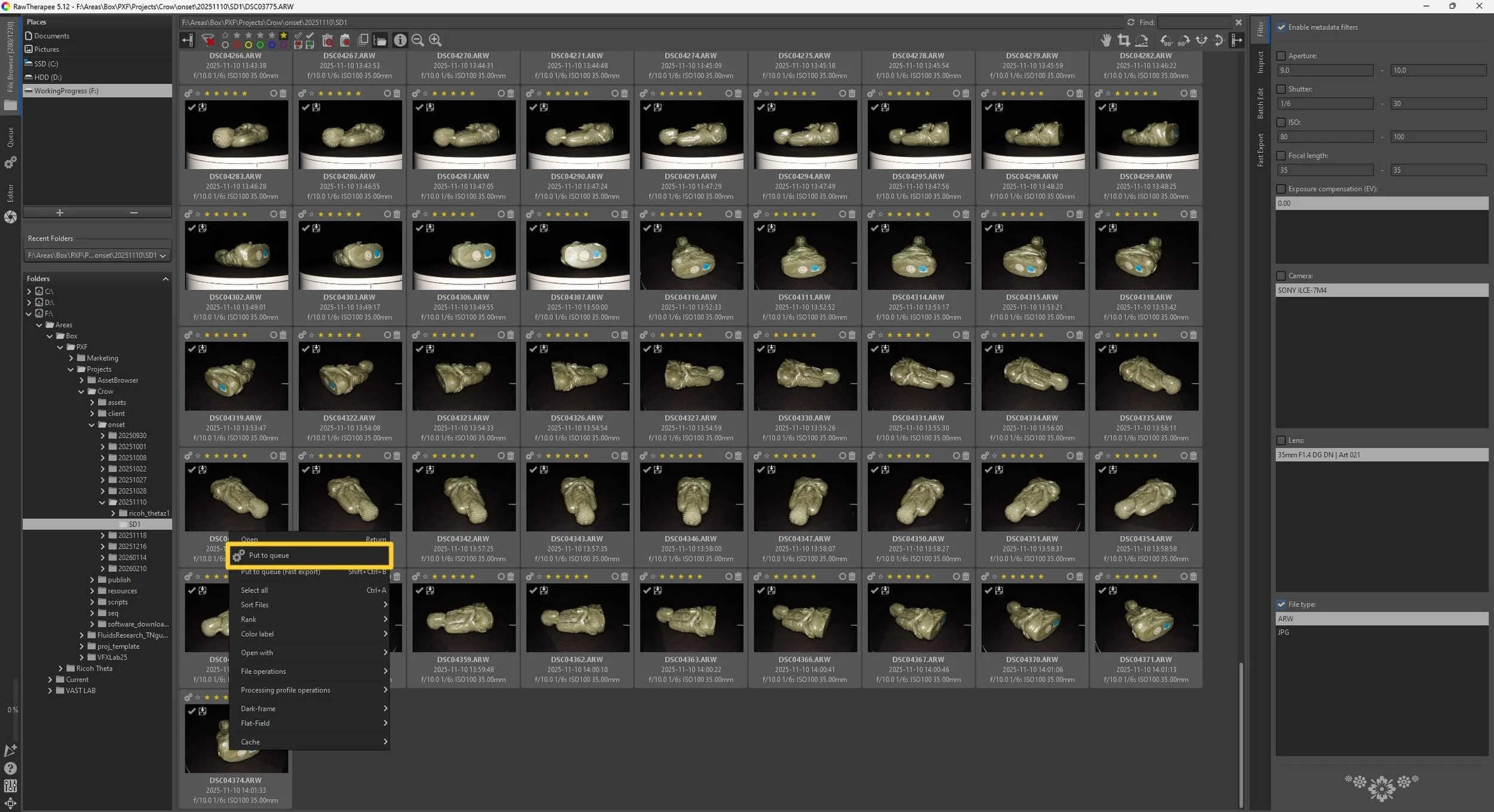Image resolution: width=1494 pixels, height=812 pixels.
Task: Select the crop tool in the toolbar
Action: pyautogui.click(x=1123, y=40)
